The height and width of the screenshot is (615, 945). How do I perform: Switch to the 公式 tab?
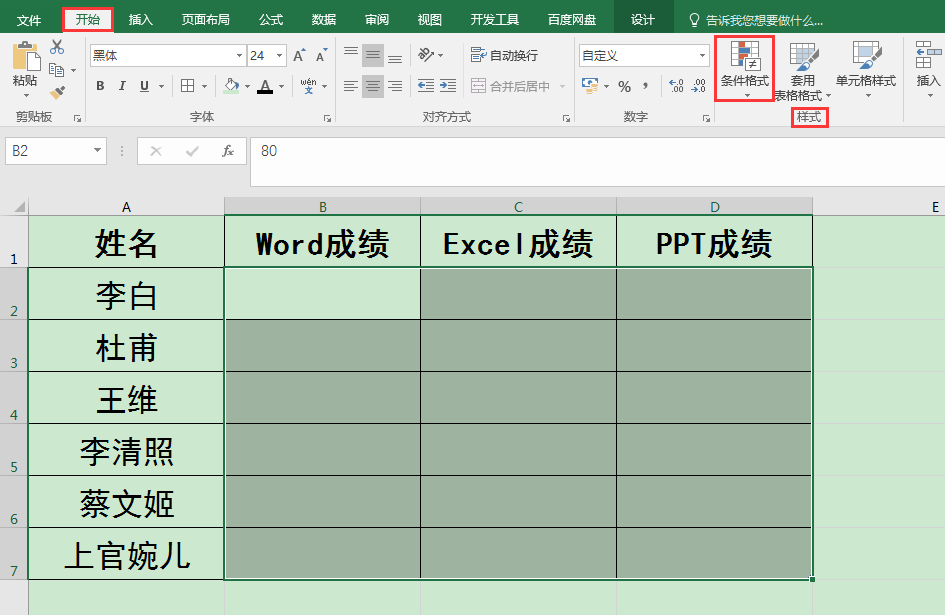pos(271,20)
